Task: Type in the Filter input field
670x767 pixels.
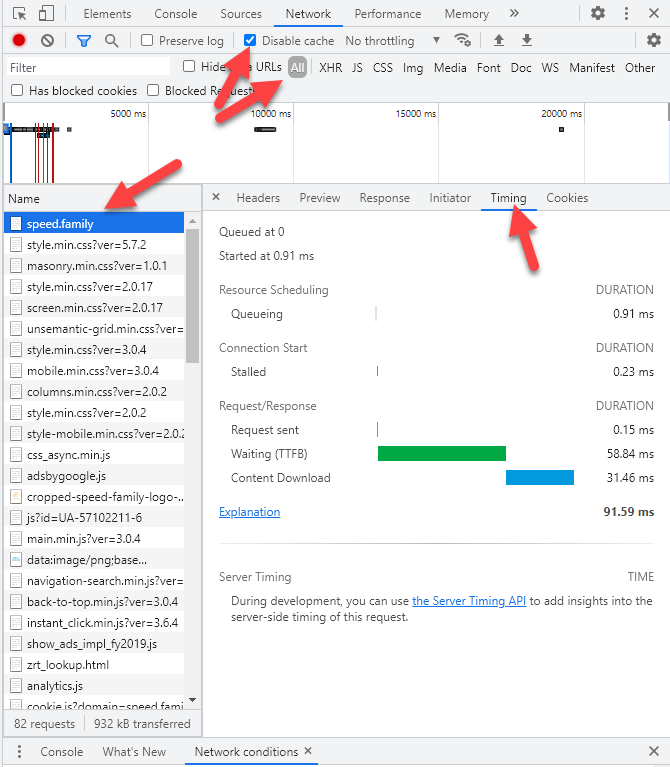Action: pos(88,67)
